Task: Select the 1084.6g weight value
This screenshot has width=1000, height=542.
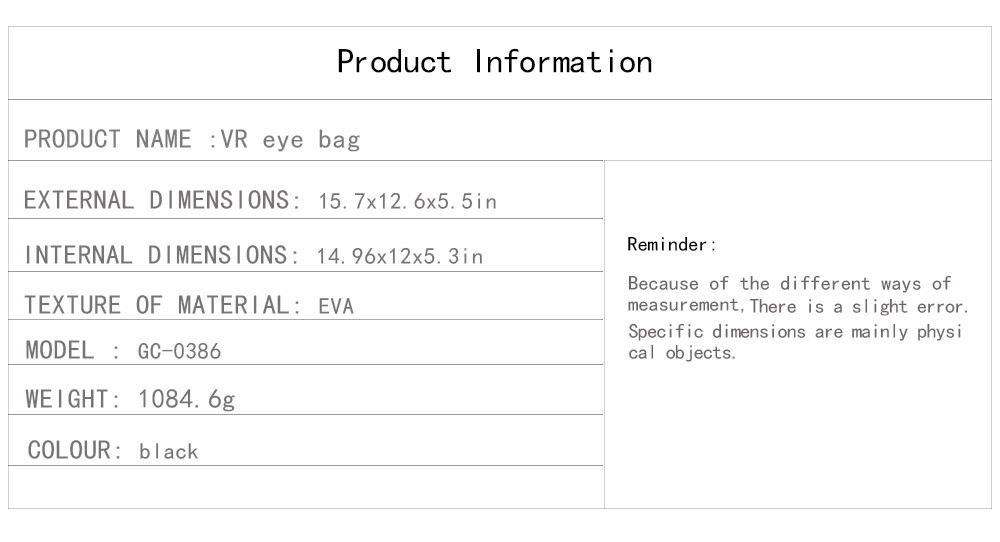Action: click(x=186, y=400)
